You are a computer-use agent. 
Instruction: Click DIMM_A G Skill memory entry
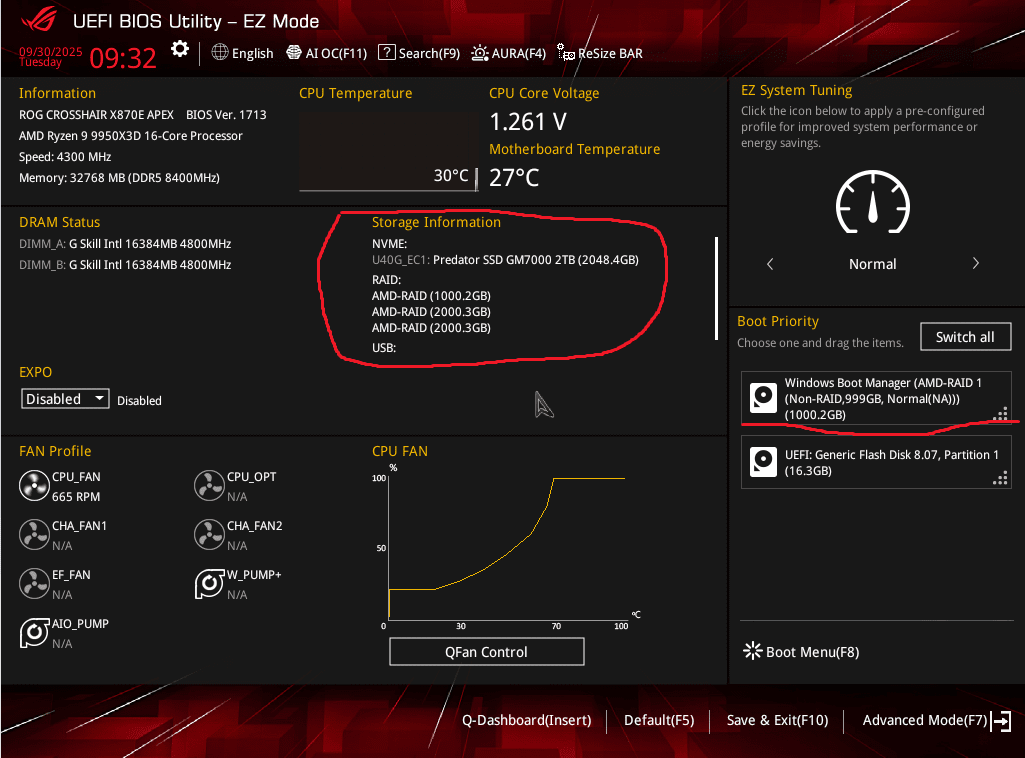(x=125, y=244)
